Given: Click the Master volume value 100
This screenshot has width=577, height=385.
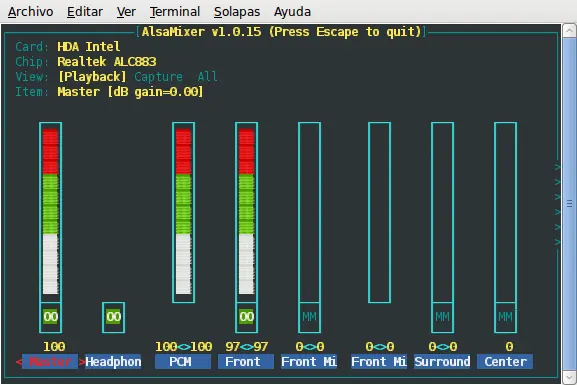Looking at the screenshot, I should [54, 346].
